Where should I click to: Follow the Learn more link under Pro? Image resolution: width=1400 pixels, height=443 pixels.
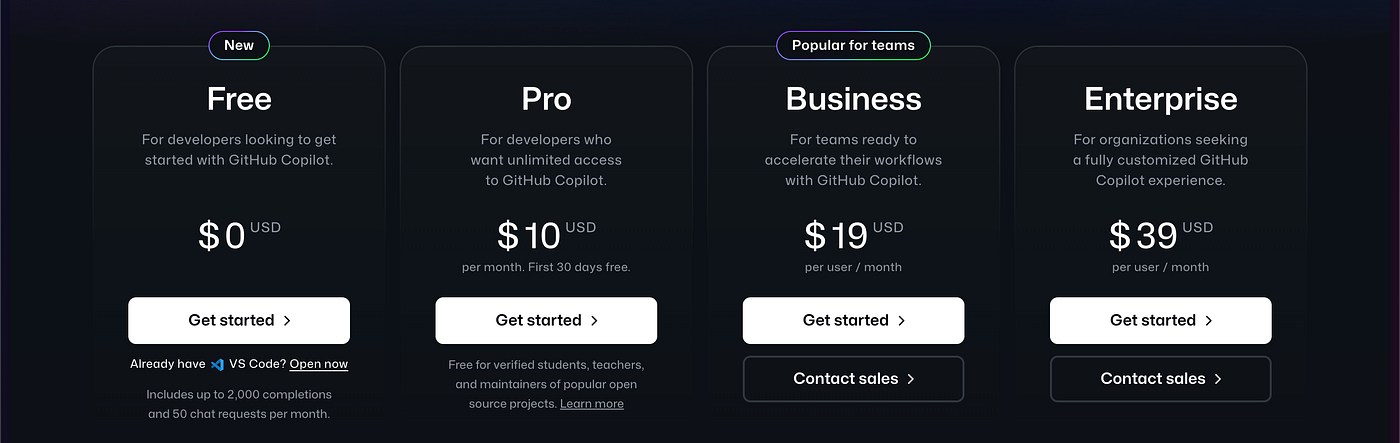point(592,404)
